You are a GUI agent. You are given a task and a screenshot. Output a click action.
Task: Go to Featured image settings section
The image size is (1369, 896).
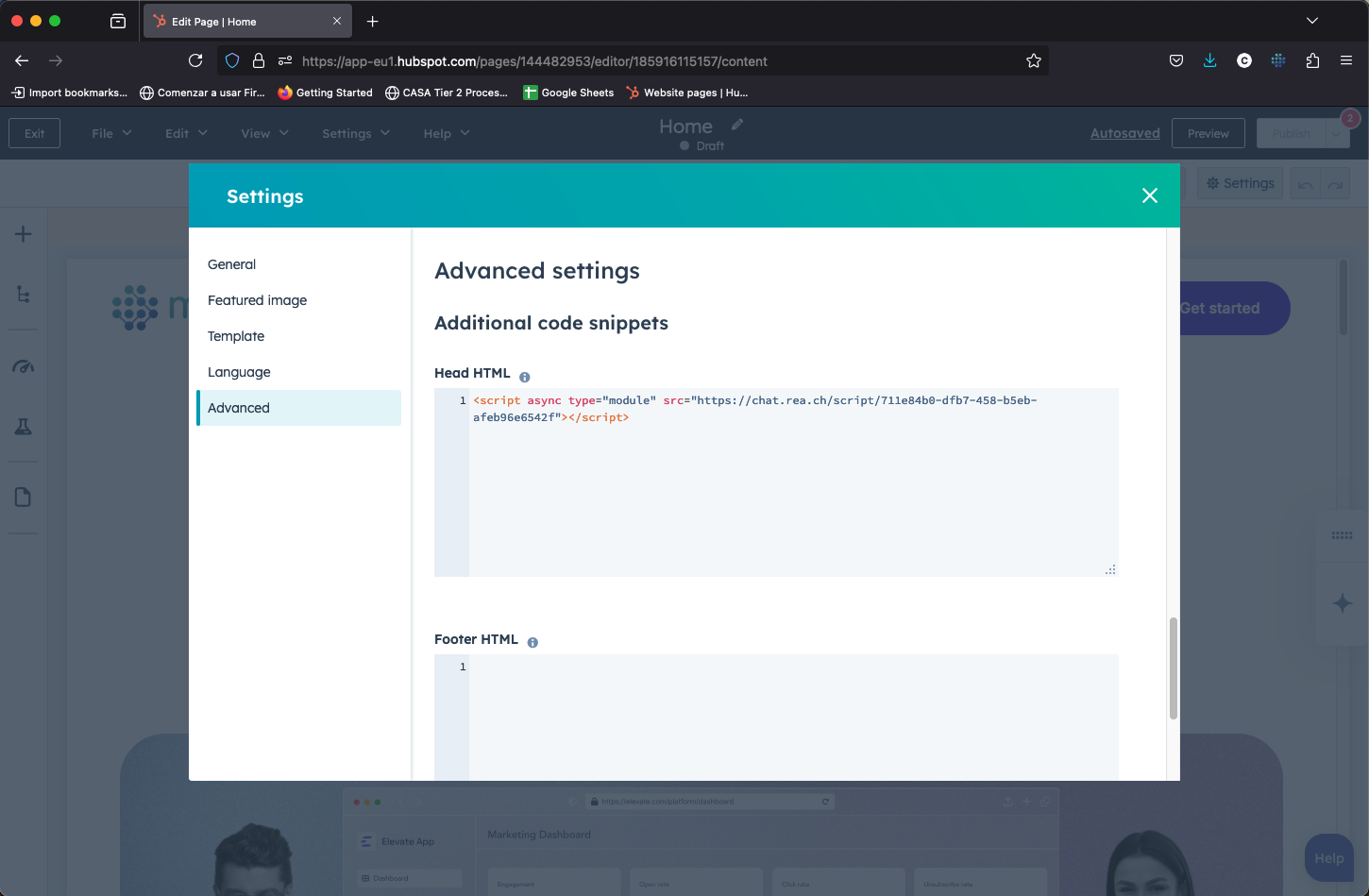(258, 300)
